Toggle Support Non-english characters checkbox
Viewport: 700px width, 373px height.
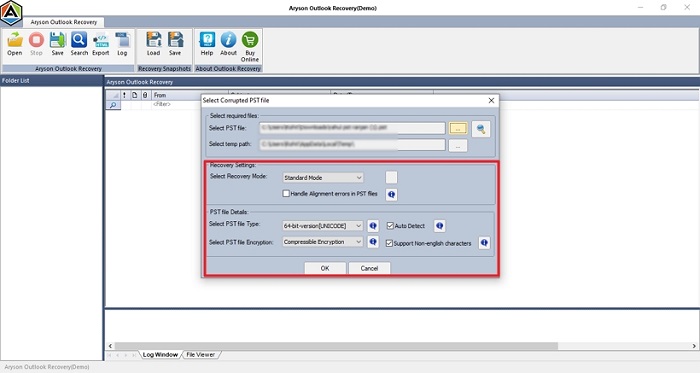coord(389,243)
